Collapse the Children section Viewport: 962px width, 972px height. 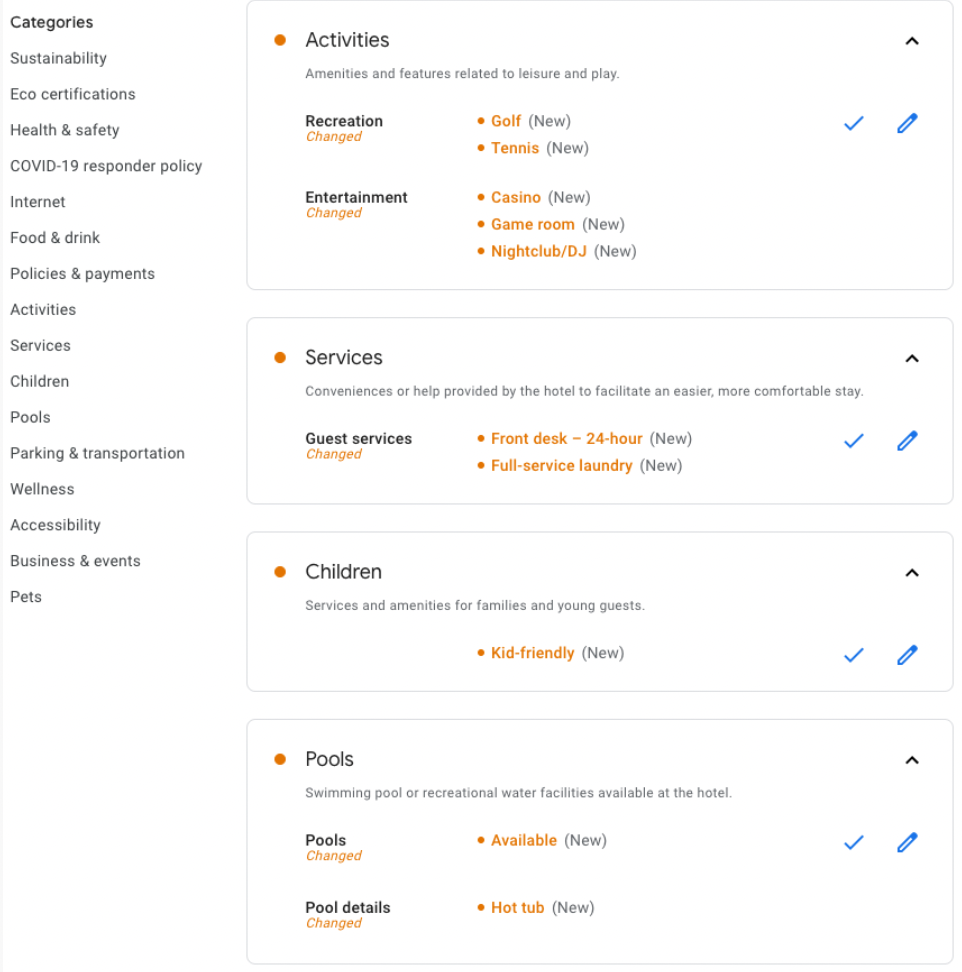tap(911, 573)
